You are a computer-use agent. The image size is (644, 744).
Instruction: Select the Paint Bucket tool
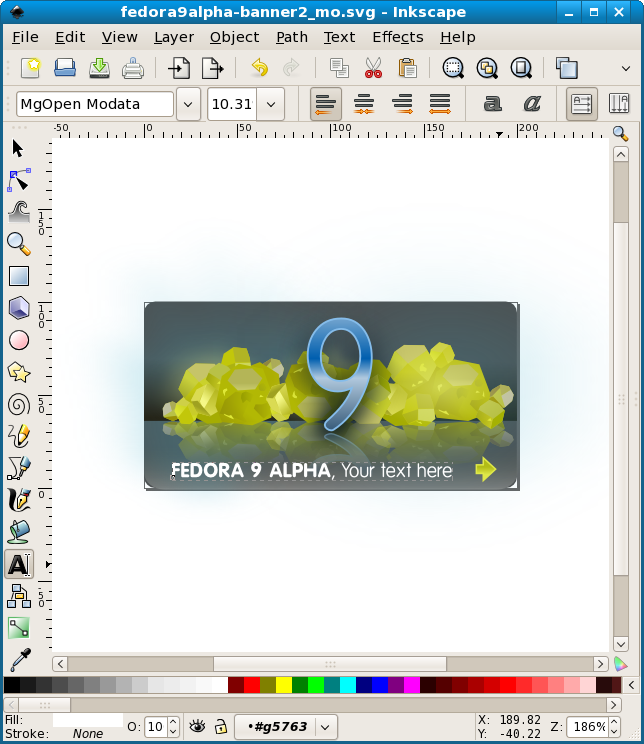coord(19,532)
